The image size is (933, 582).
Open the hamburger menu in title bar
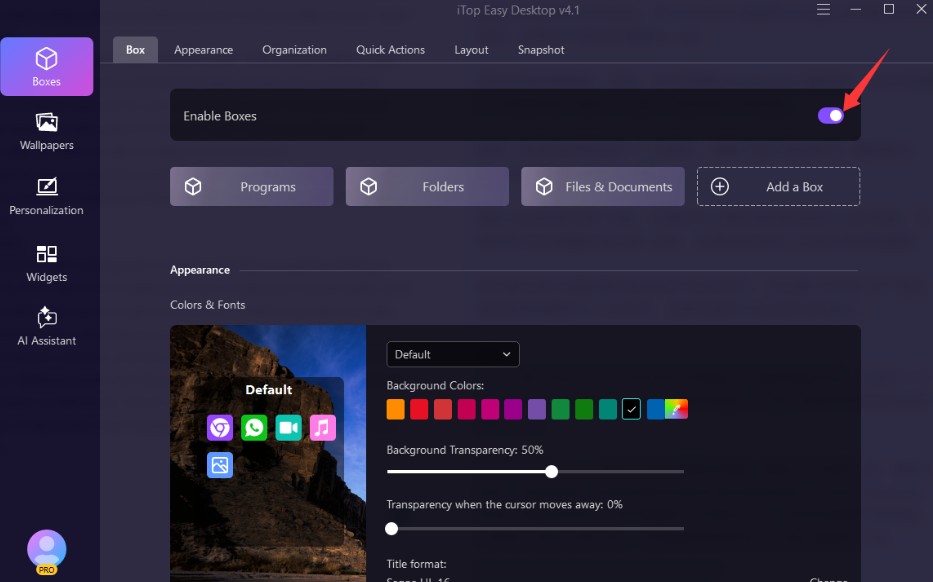[823, 10]
